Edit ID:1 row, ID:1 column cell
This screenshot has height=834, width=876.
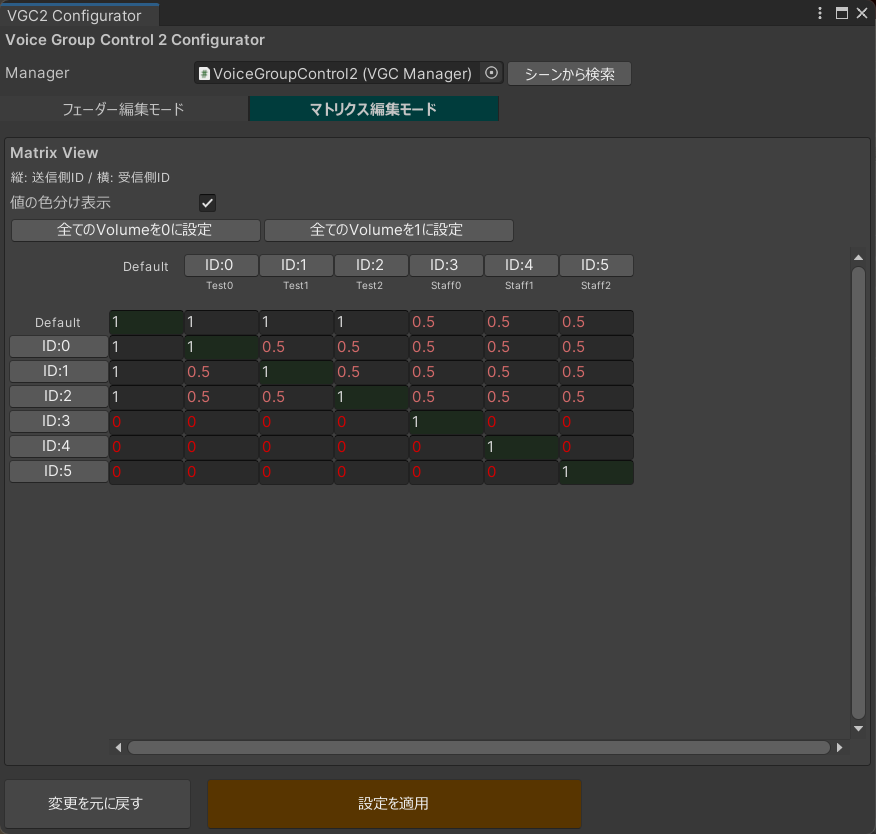click(x=297, y=373)
